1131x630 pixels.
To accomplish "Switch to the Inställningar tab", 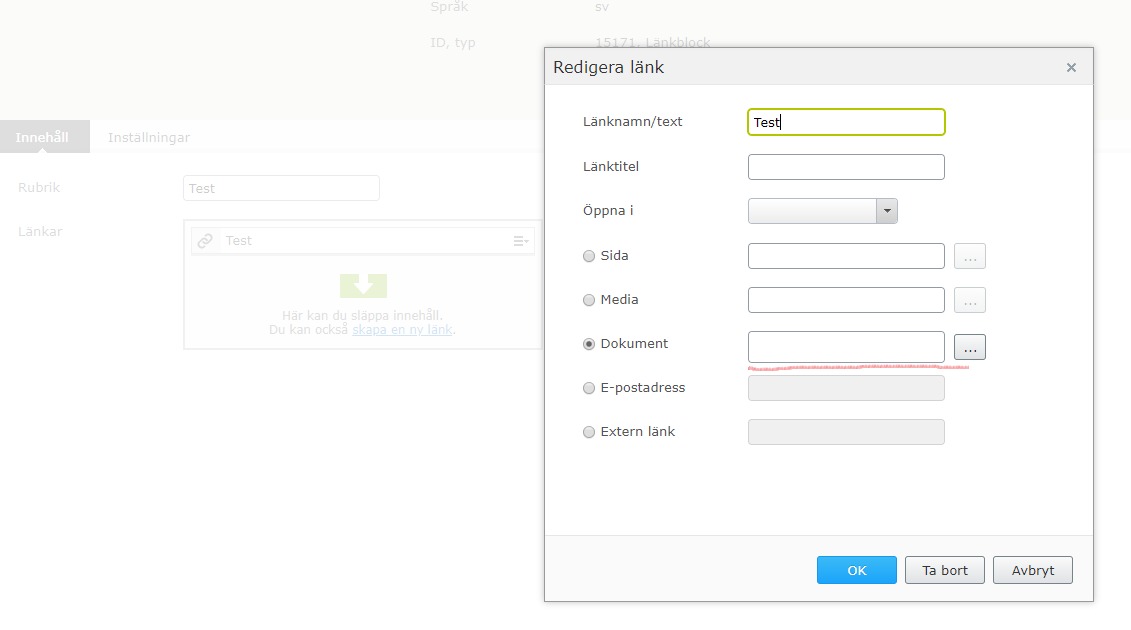I will 149,137.
